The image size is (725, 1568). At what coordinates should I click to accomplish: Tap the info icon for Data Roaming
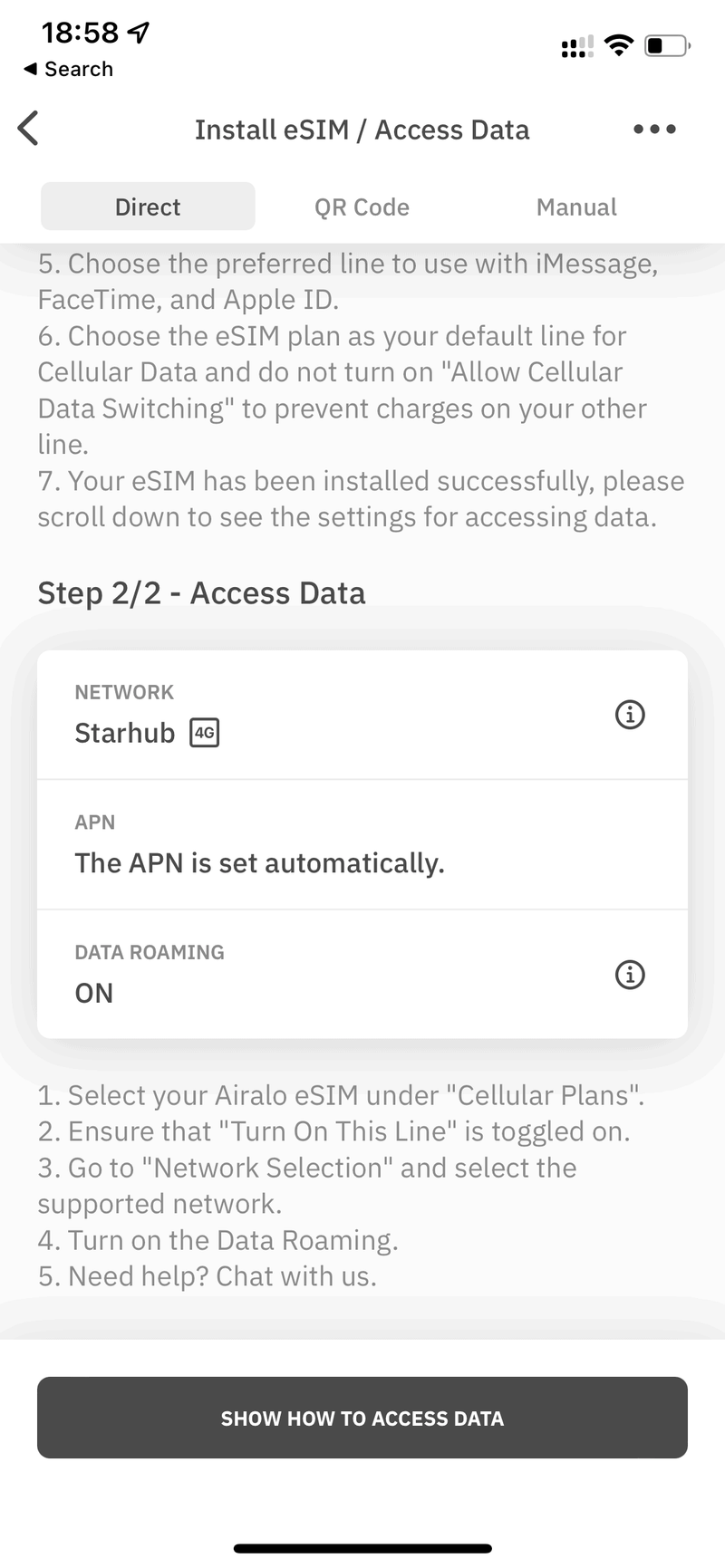pos(630,975)
